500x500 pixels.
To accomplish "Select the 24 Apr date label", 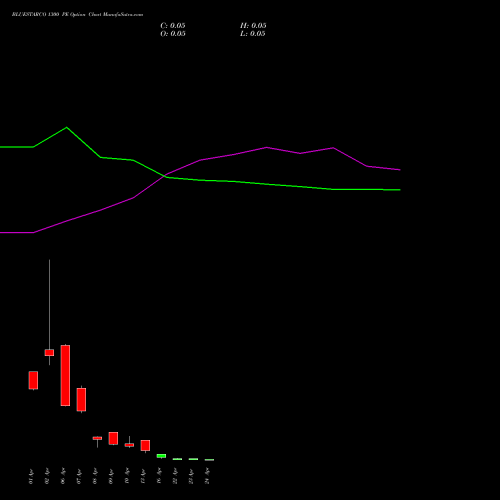I will [x=207, y=476].
